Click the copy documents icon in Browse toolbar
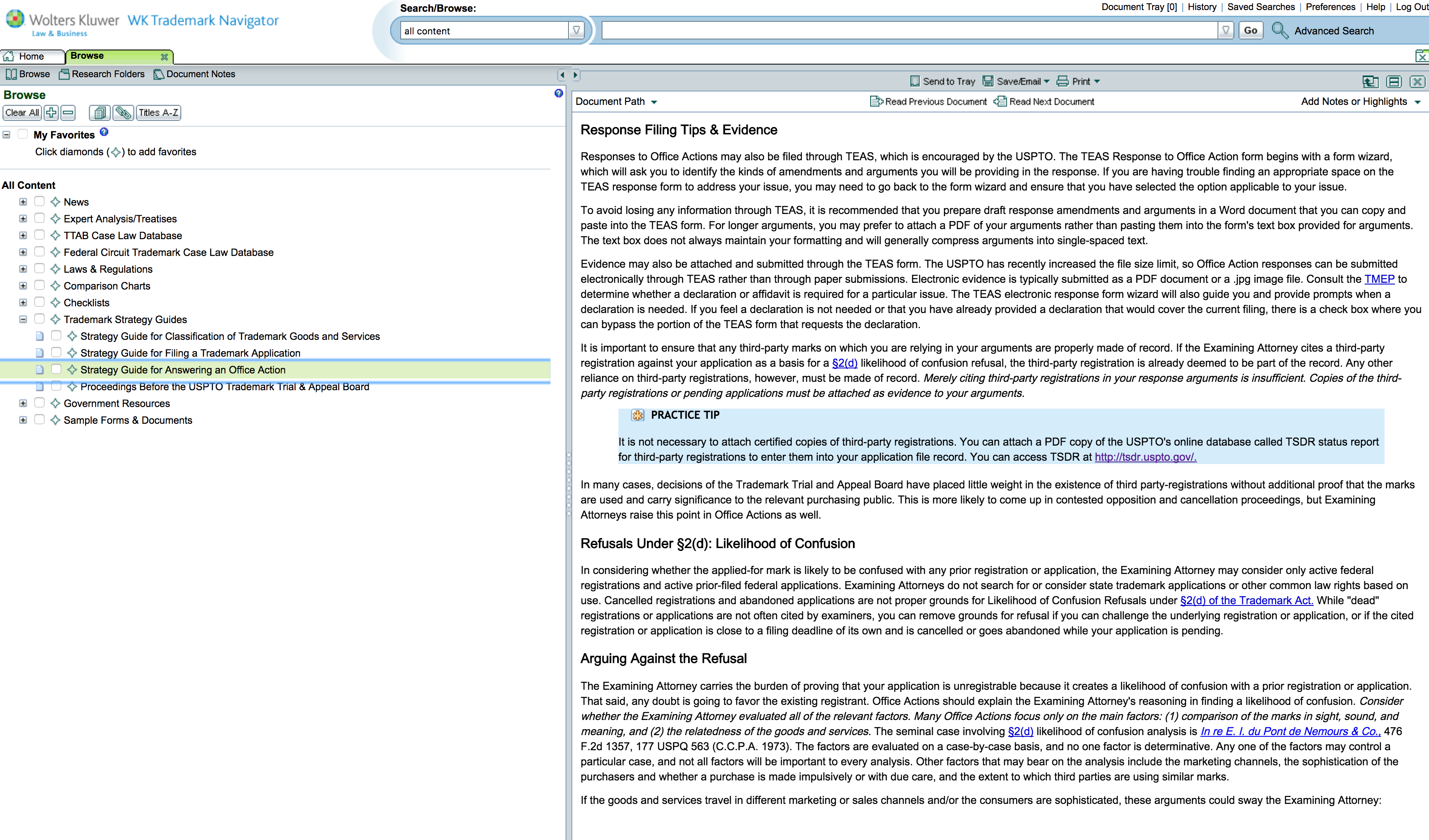 coord(99,112)
